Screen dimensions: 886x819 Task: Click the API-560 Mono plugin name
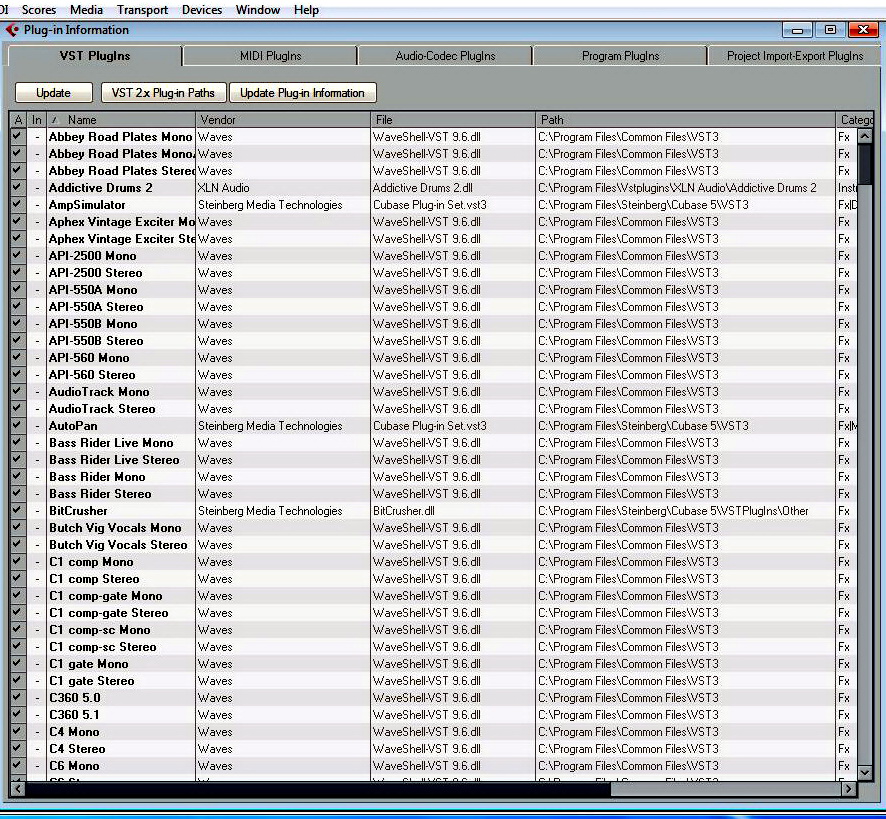(89, 358)
